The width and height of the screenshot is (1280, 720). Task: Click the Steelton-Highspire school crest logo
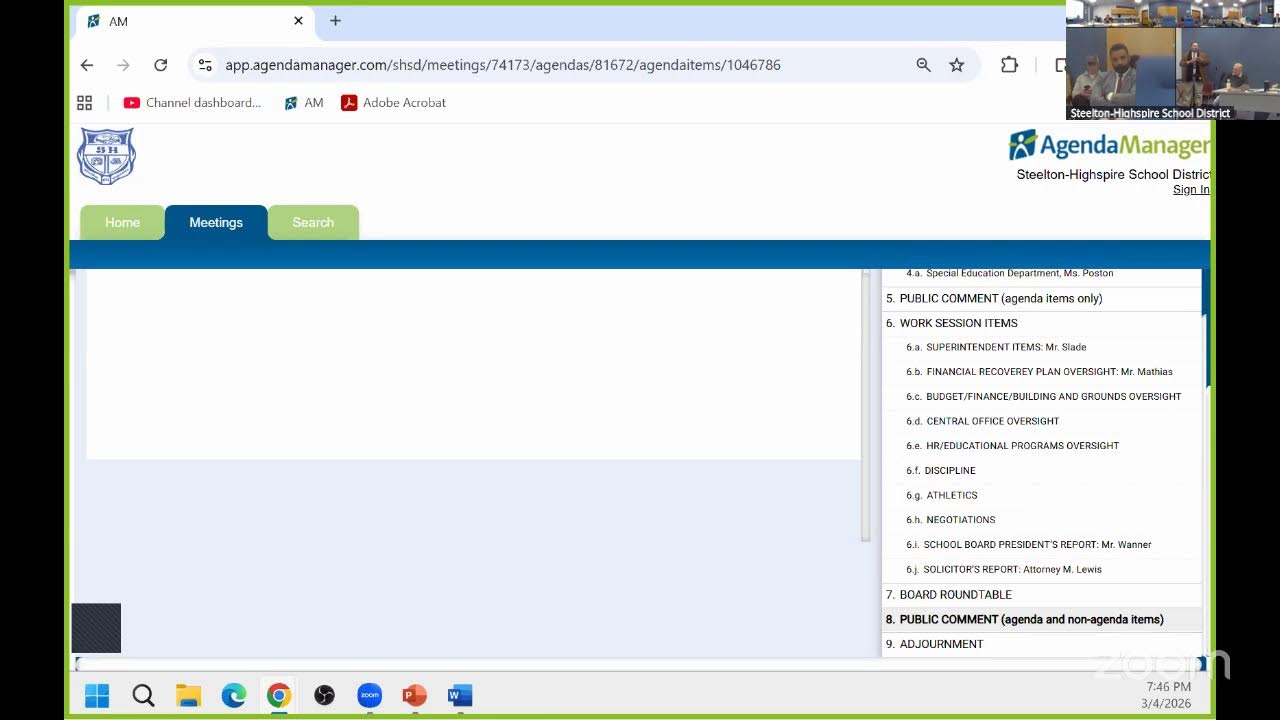tap(106, 156)
